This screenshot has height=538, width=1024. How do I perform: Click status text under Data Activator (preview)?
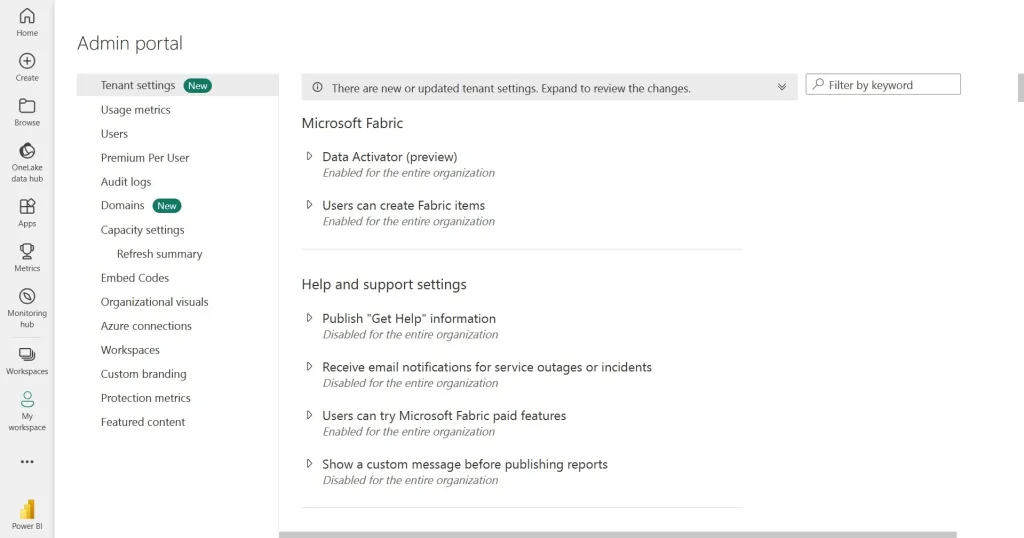pos(409,173)
